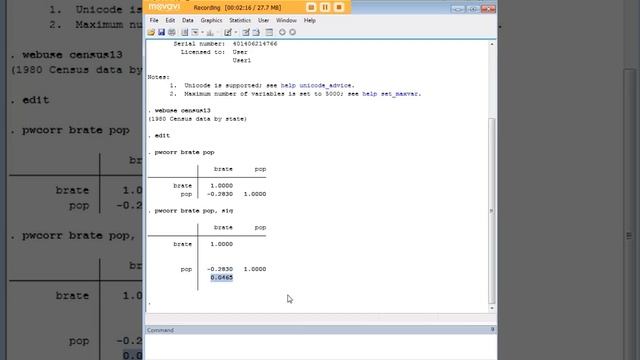Open the File menu
Image resolution: width=640 pixels, height=360 pixels.
coord(154,20)
